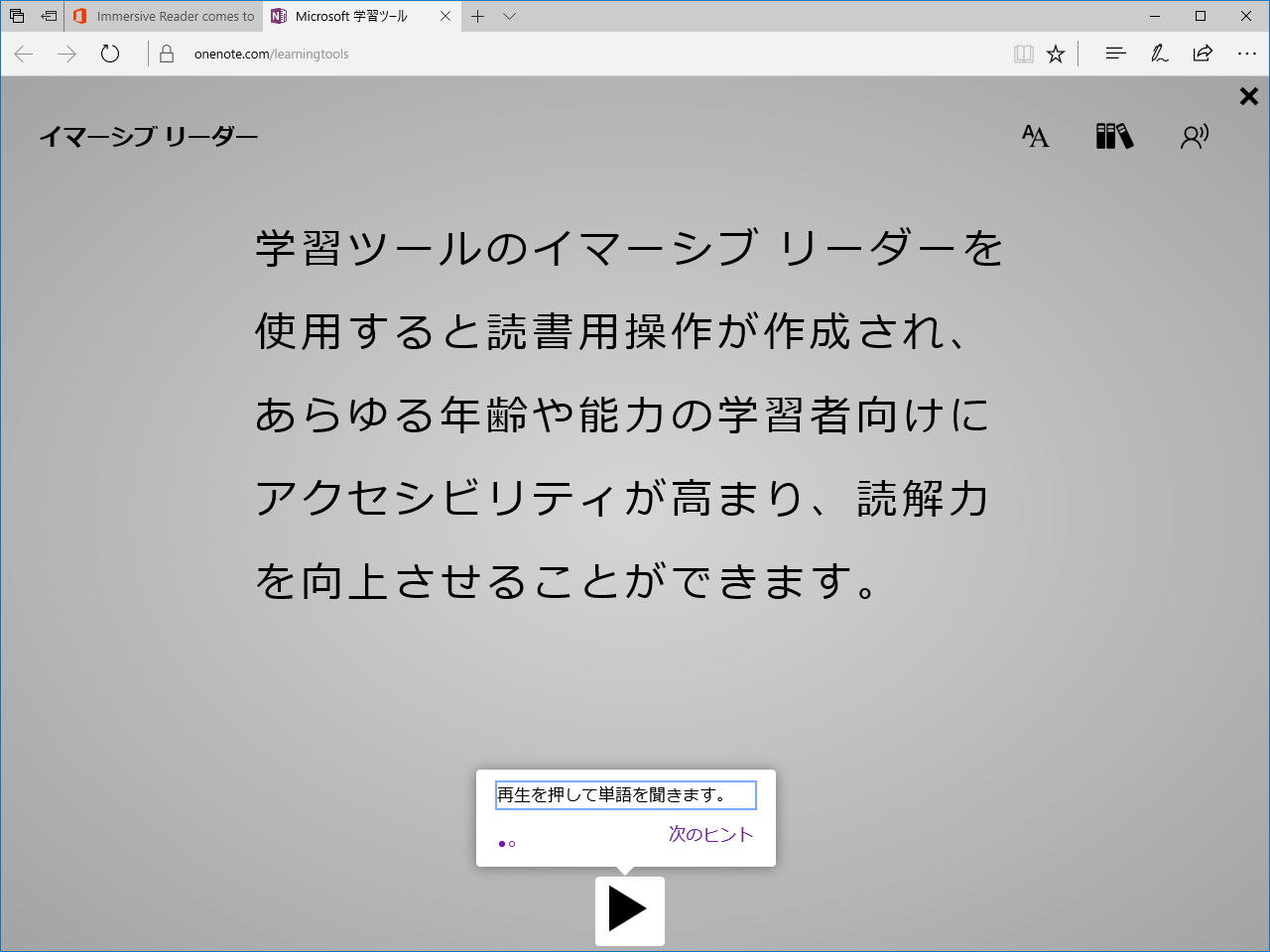Select the second hint indicator dot
Screen dimensions: 1270x952
pyautogui.click(x=513, y=844)
